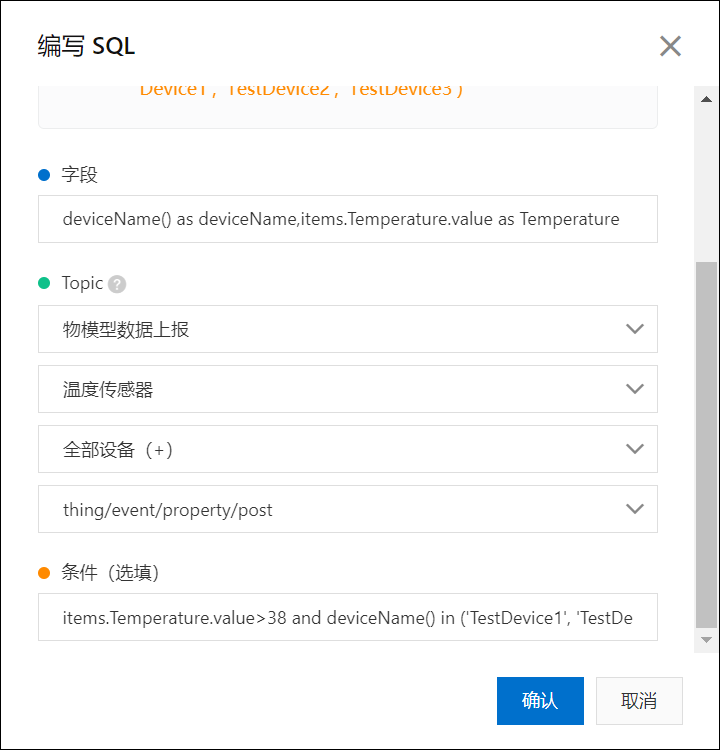
Task: Click the 条件 (选填) label
Action: coord(110,573)
